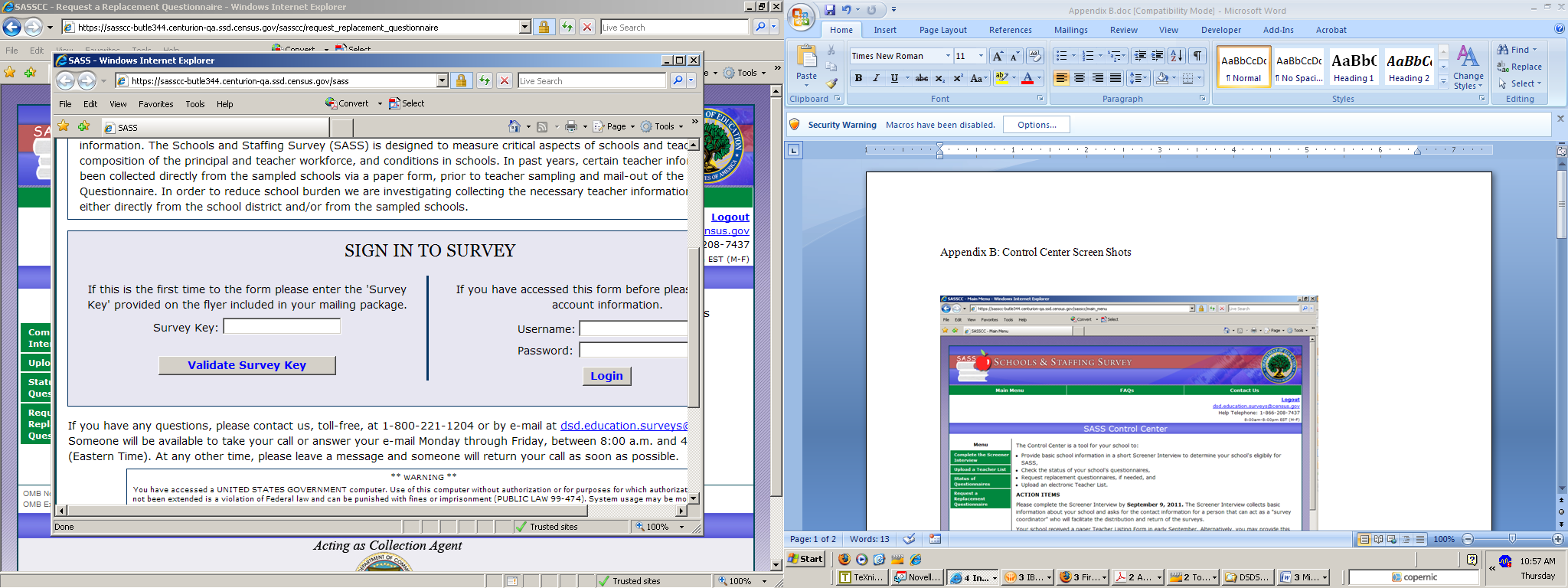Launch Firefox from Quick Launch
1568x588 pixels.
click(x=845, y=559)
